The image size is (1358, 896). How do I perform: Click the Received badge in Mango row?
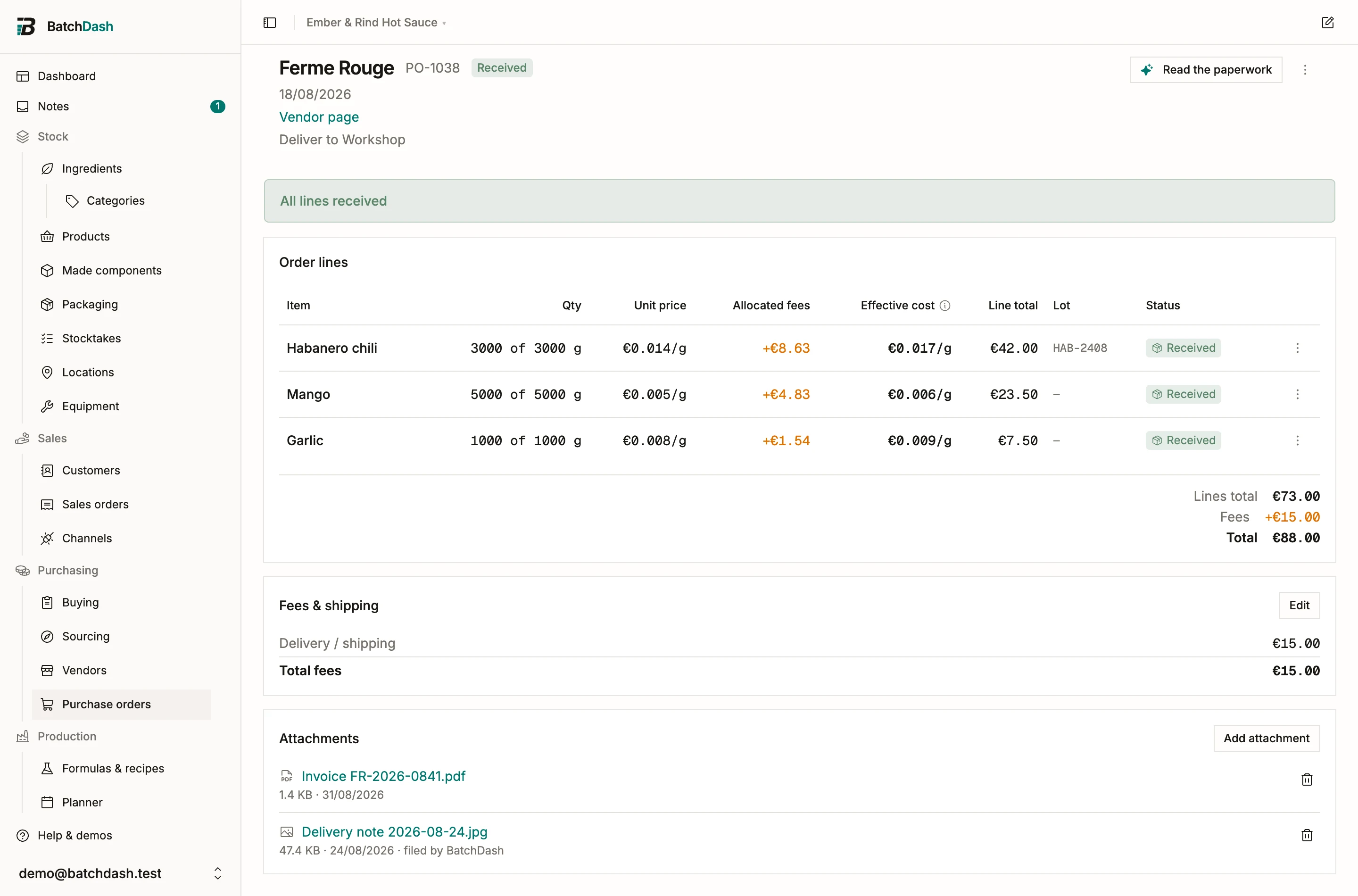tap(1183, 394)
